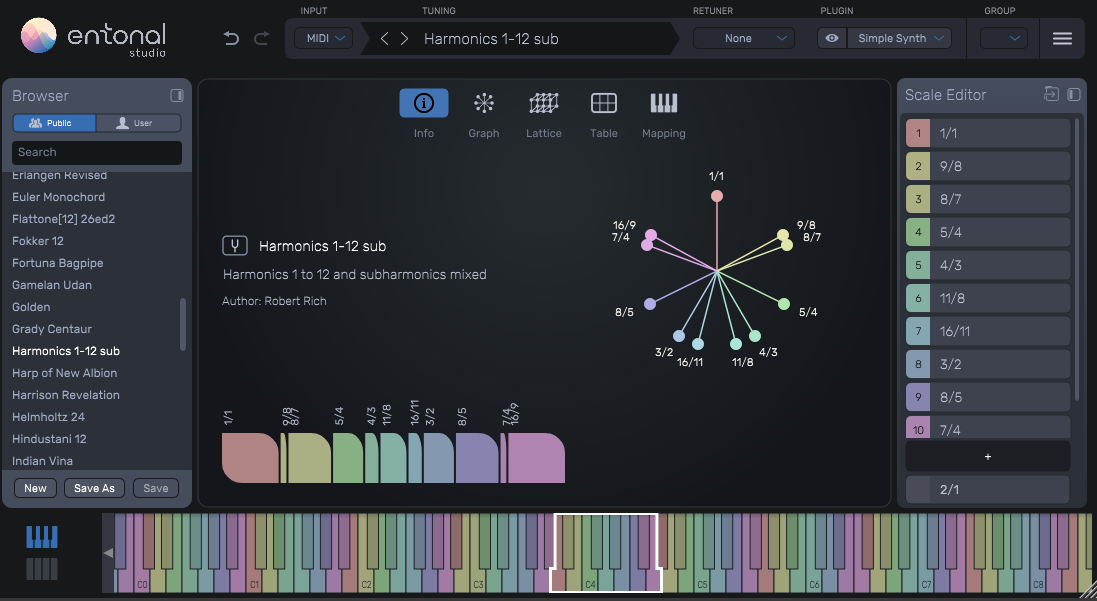Switch browser to Public tunings
The height and width of the screenshot is (601, 1097).
(x=54, y=123)
